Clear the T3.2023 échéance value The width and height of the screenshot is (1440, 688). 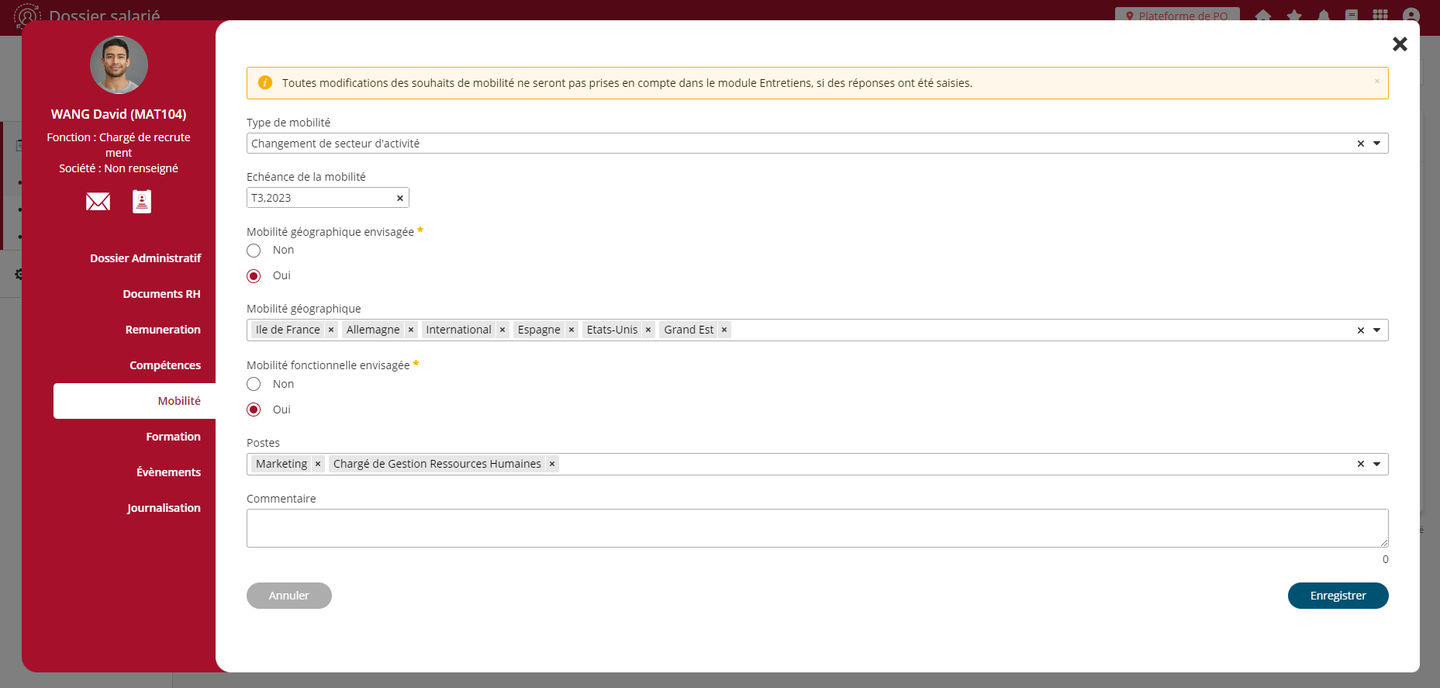pos(400,198)
